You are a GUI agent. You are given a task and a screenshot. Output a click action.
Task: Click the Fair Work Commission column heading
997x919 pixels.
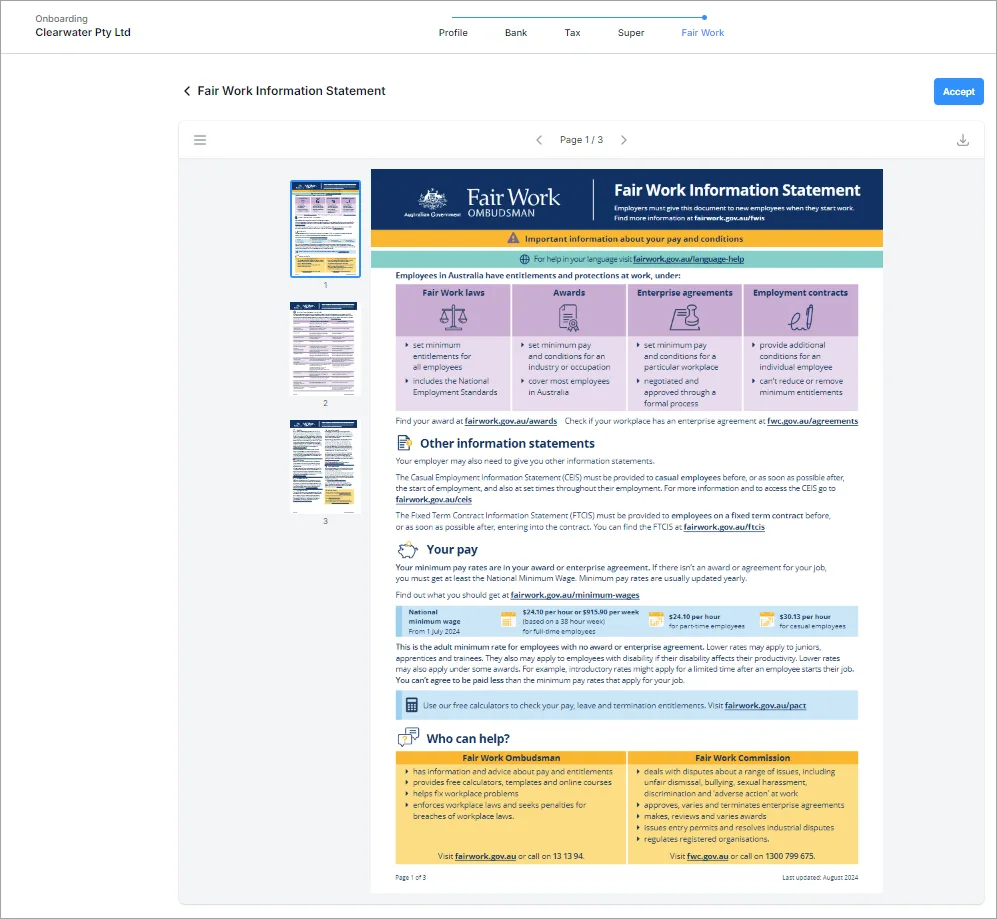click(x=742, y=758)
